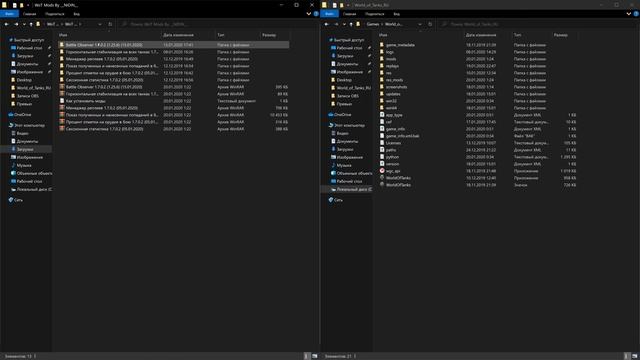This screenshot has height=360, width=640.
Task: Go up one folder in left window
Action: pos(31,24)
